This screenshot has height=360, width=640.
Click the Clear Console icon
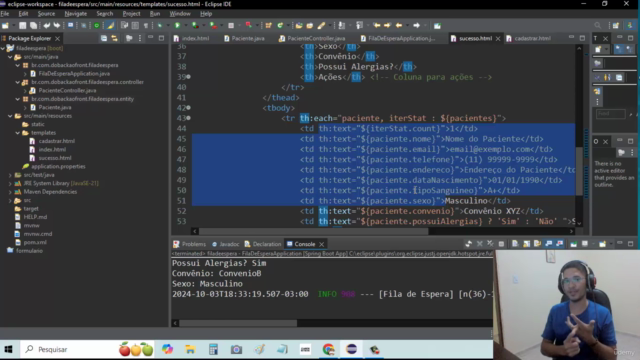pyautogui.click(x=515, y=244)
